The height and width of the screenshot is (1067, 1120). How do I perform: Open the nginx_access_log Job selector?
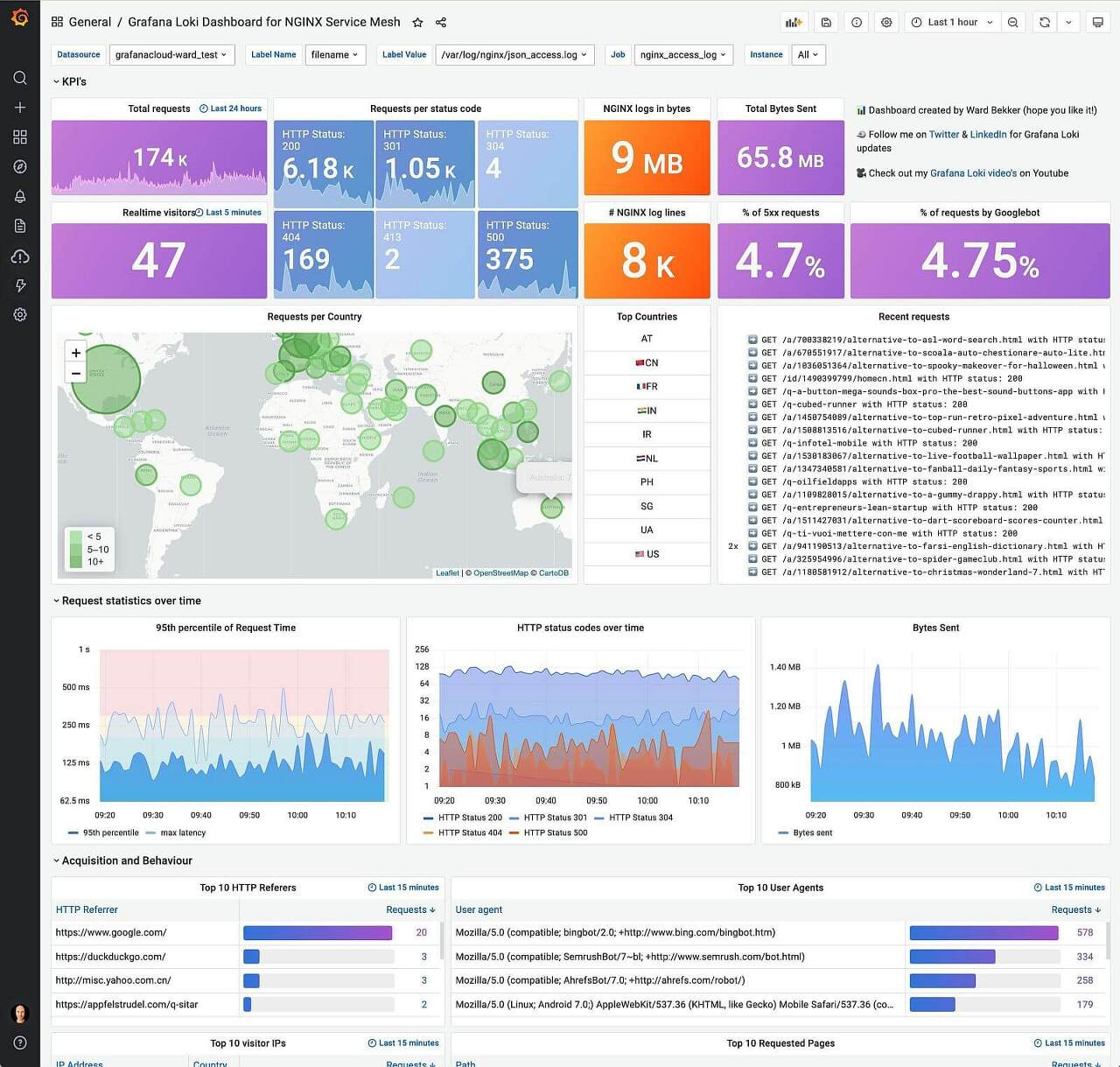point(684,54)
